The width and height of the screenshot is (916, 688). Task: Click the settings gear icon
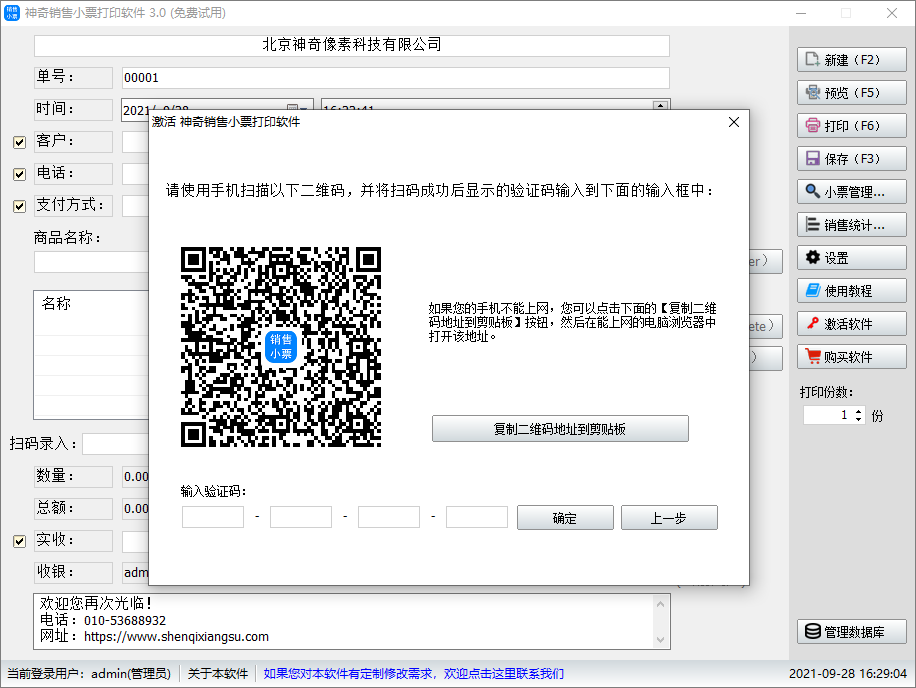point(813,258)
